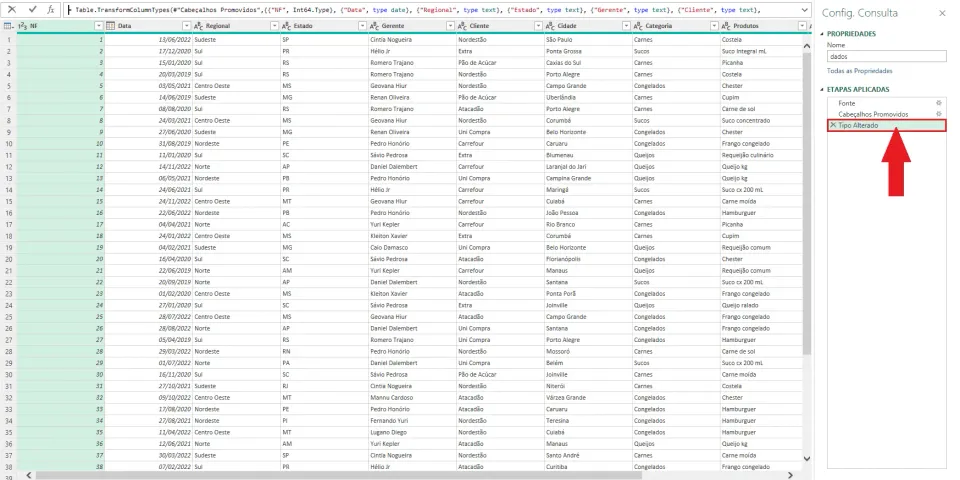This screenshot has height=480, width=960.
Task: Open the Data column filter dropdown
Action: (x=187, y=26)
